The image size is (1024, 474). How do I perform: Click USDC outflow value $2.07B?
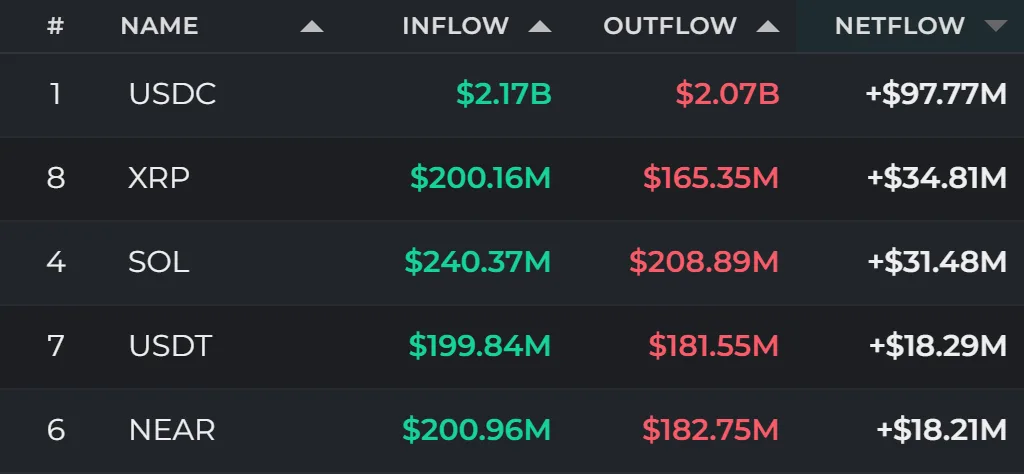[728, 95]
